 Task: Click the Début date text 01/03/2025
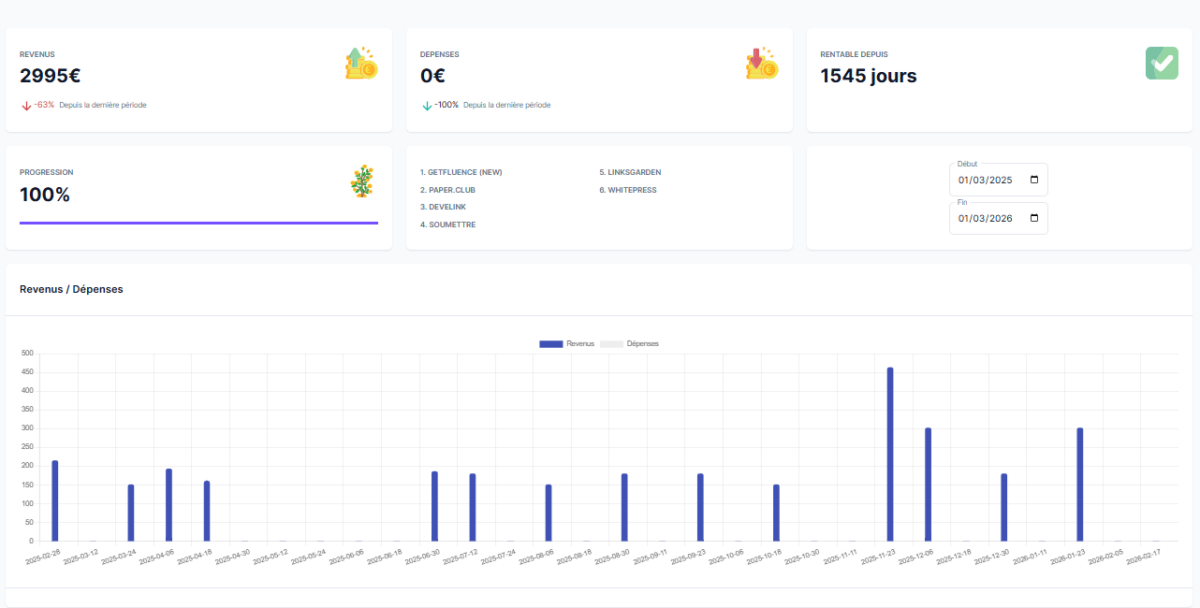[985, 181]
